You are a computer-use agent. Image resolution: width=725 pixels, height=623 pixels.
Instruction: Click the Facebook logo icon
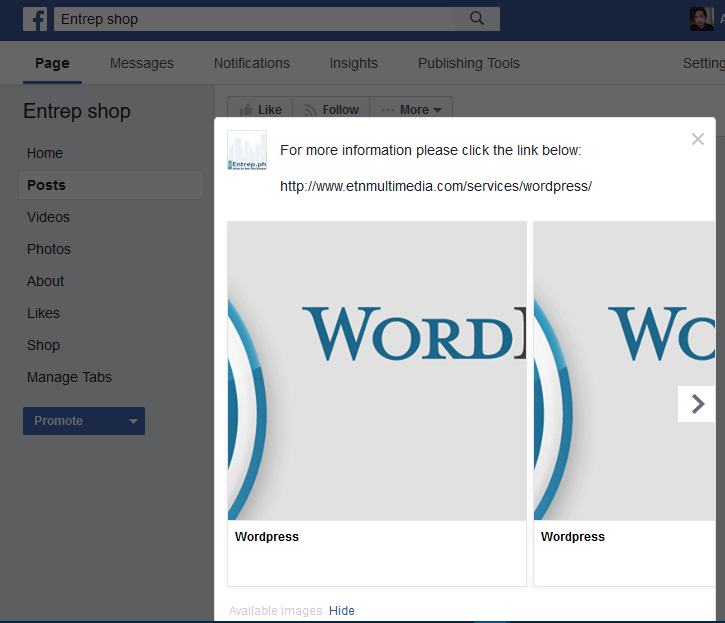pos(35,19)
